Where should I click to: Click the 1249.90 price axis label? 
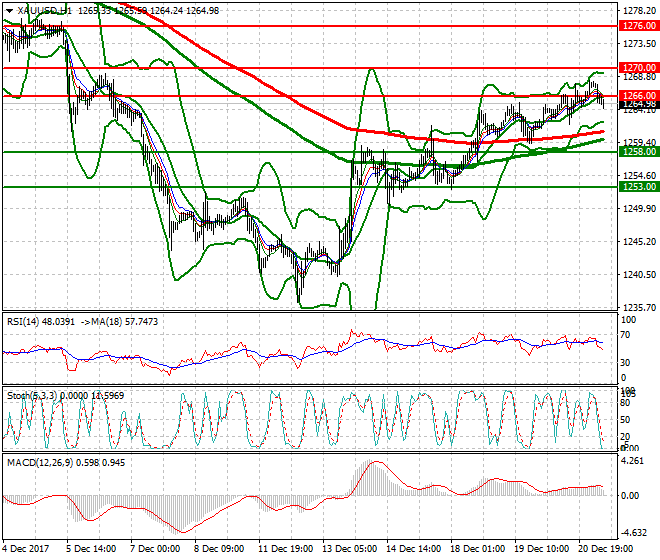click(x=639, y=208)
